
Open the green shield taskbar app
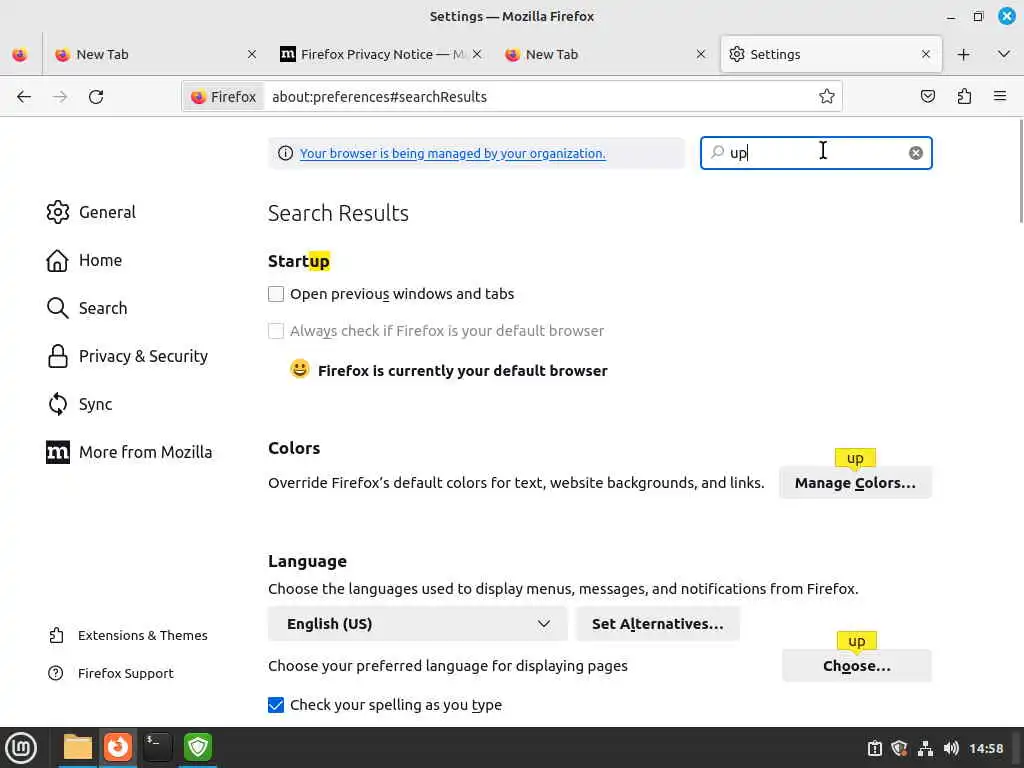pyautogui.click(x=198, y=747)
